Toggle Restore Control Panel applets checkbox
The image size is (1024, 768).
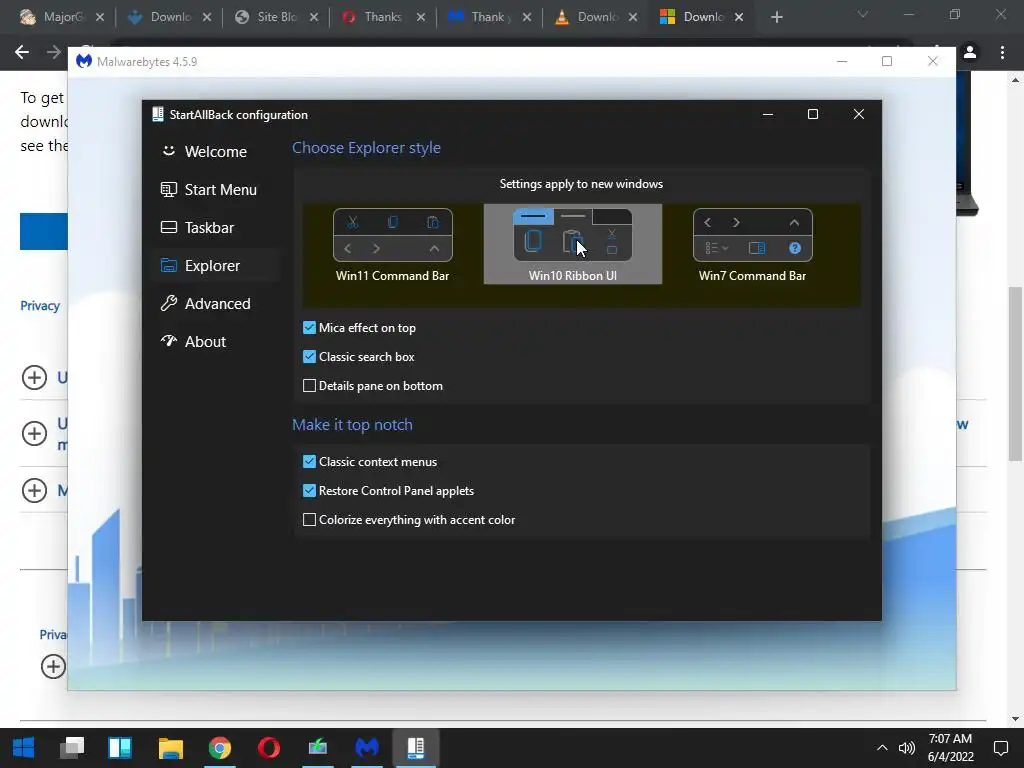pyautogui.click(x=310, y=490)
